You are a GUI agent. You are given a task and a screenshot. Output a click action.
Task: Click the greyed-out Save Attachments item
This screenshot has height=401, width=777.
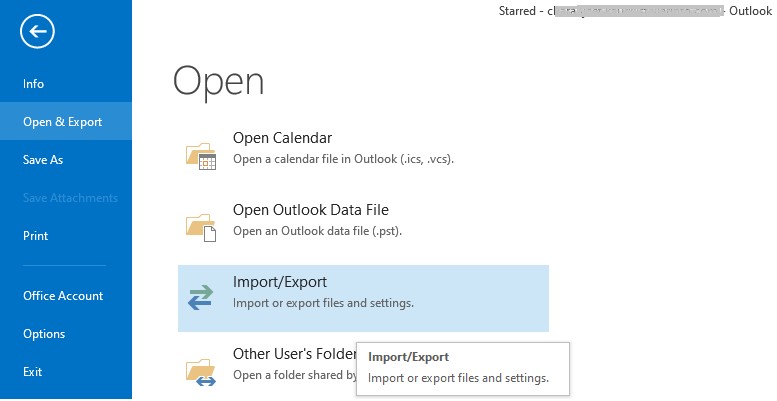(70, 198)
